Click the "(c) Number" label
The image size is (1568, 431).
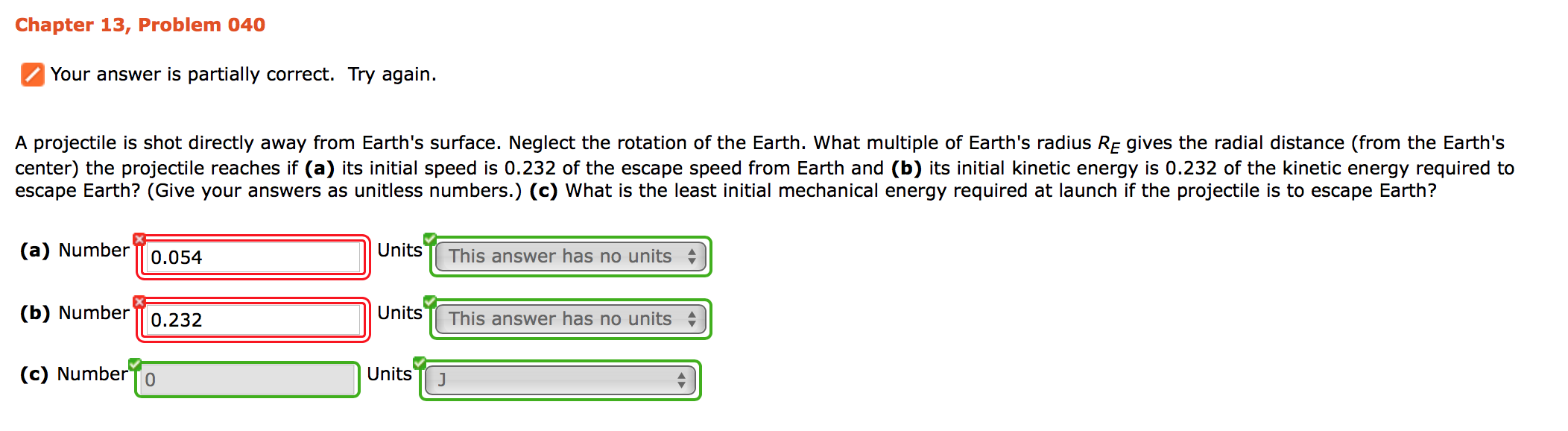pos(74,374)
